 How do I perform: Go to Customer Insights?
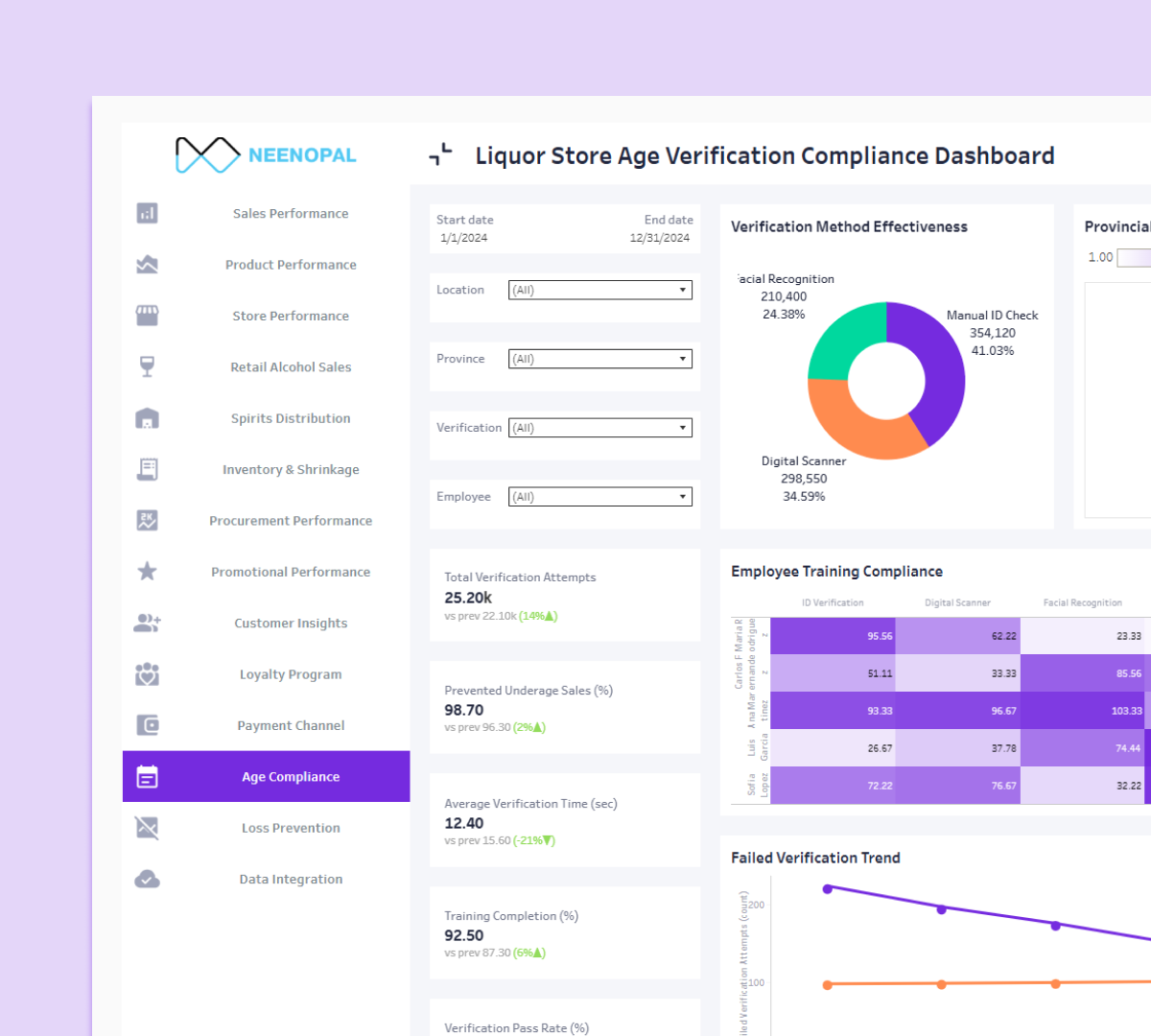pyautogui.click(x=291, y=624)
